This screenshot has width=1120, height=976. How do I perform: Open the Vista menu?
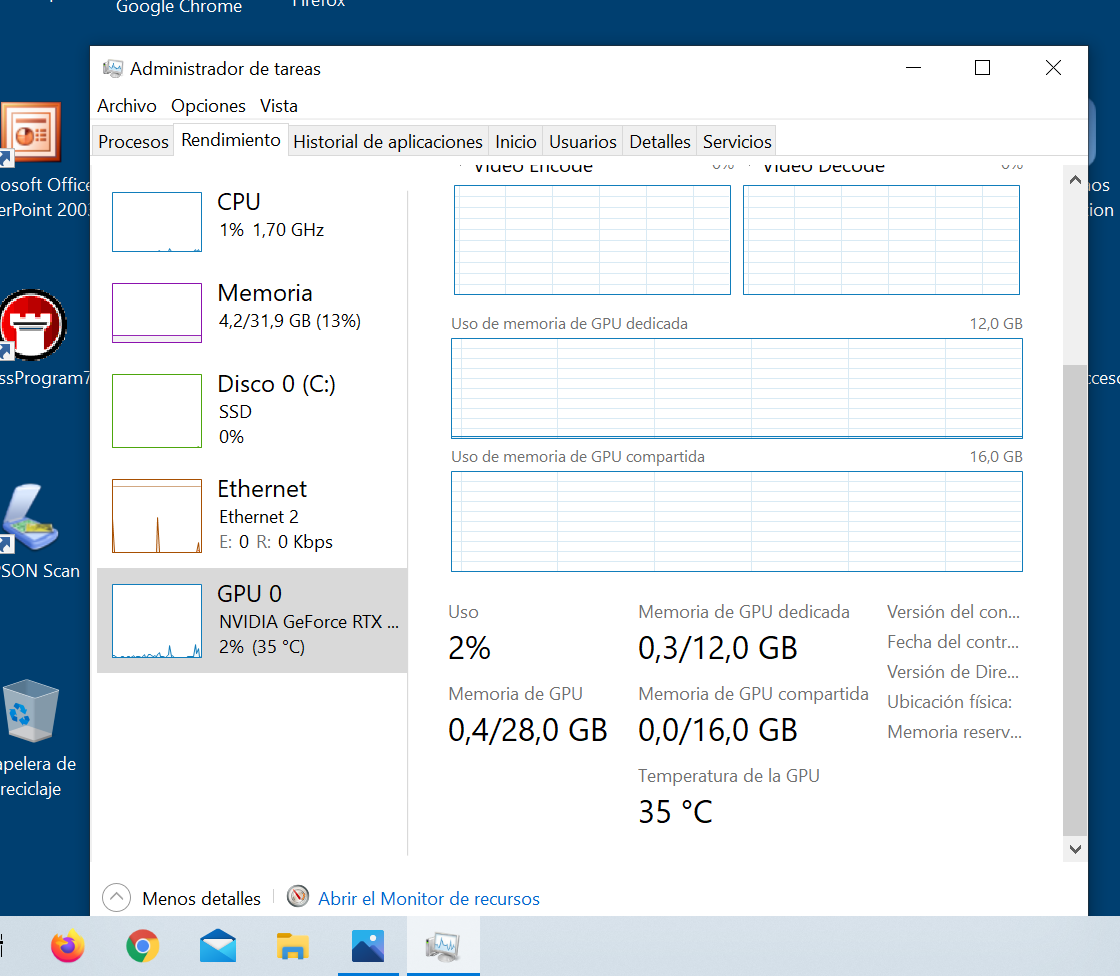coord(279,106)
